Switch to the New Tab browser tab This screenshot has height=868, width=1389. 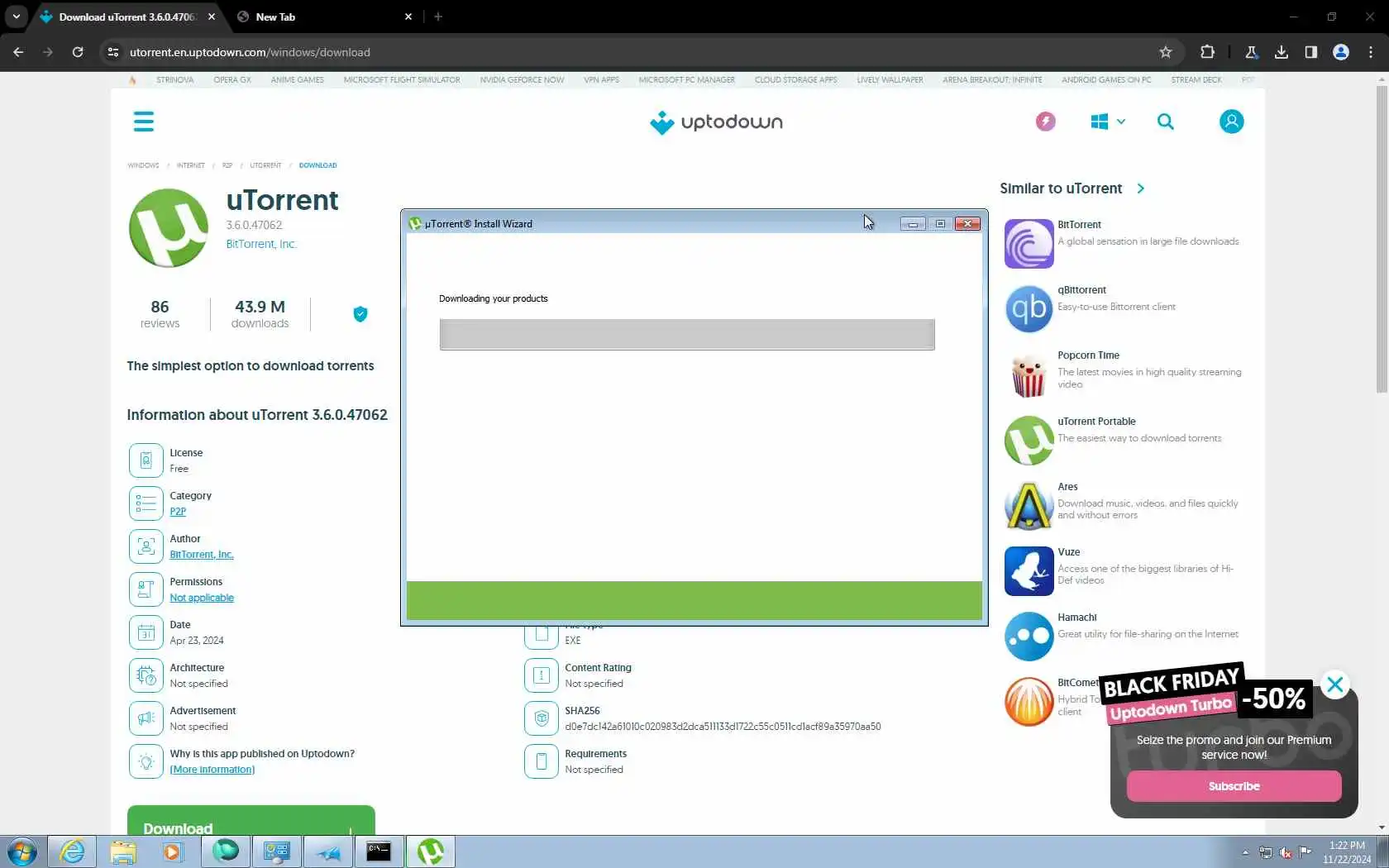coord(324,17)
